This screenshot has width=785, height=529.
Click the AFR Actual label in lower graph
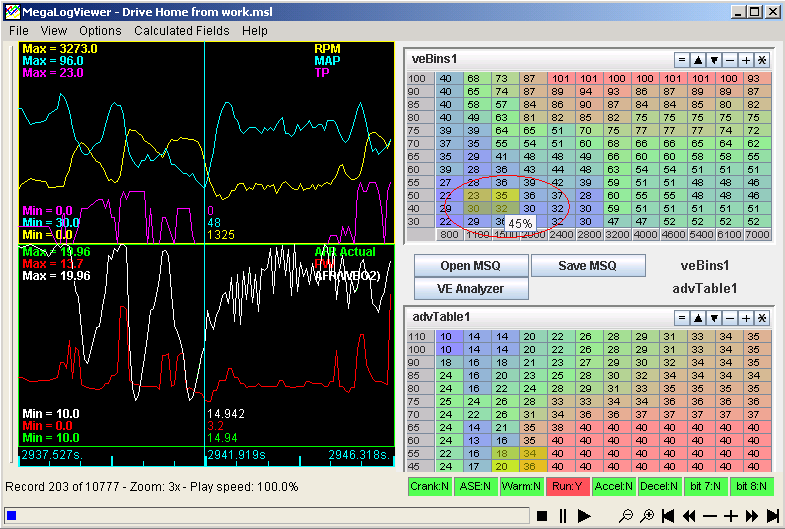(345, 252)
